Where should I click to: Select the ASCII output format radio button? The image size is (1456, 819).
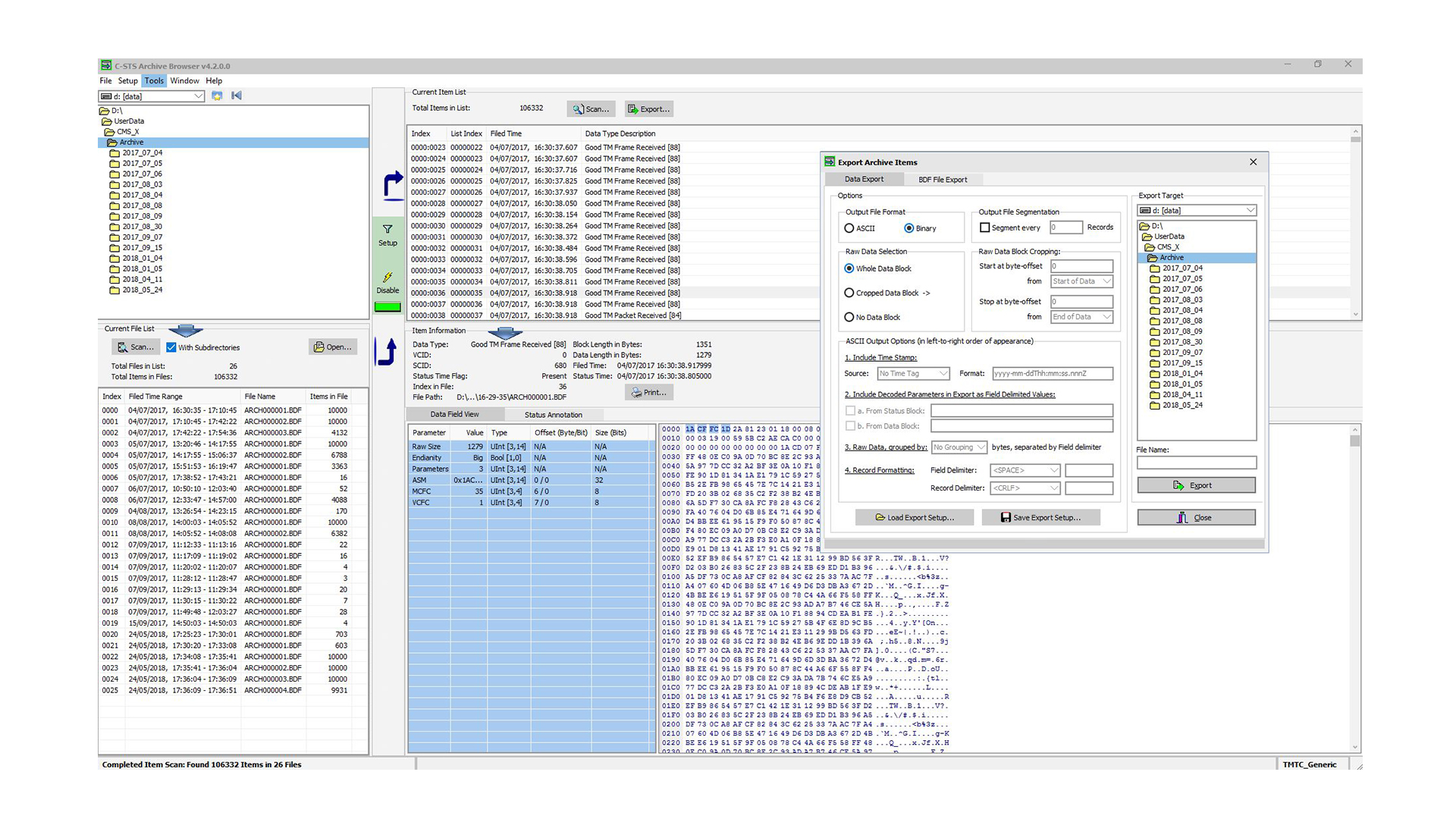pyautogui.click(x=849, y=228)
